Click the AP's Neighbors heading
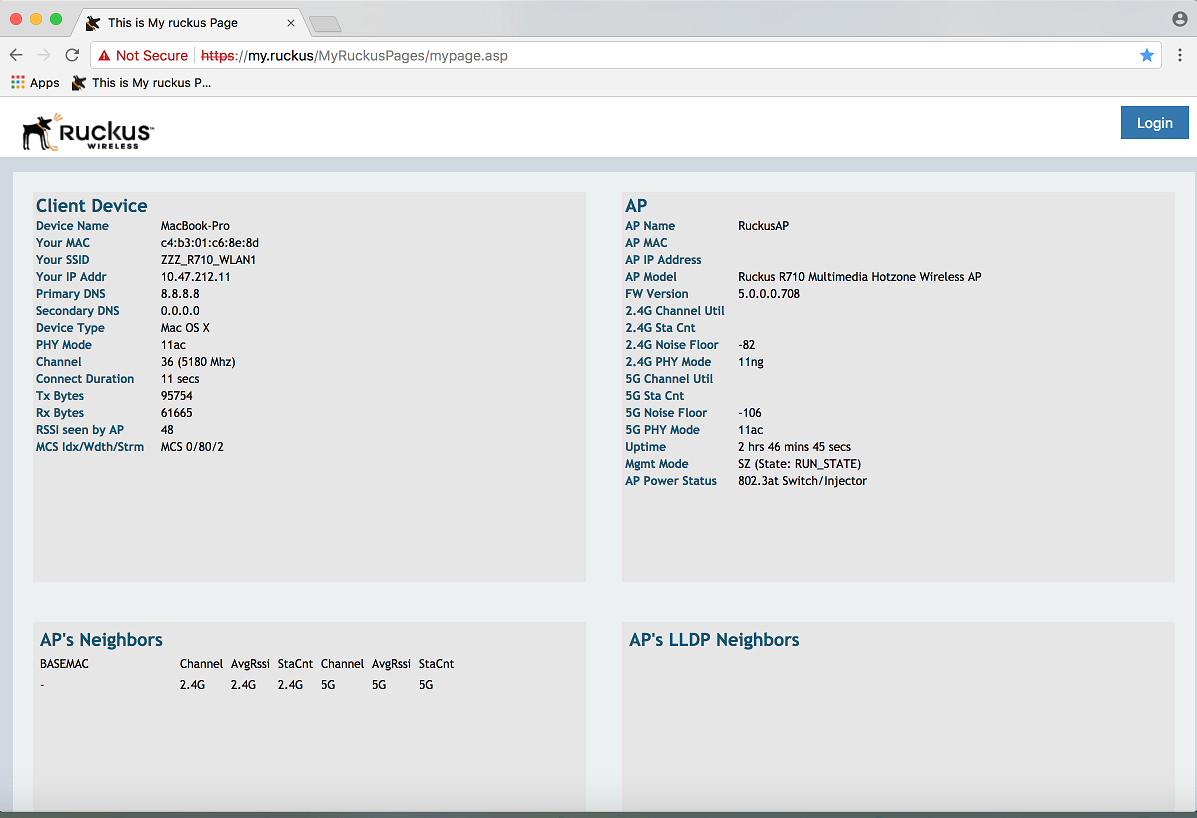The height and width of the screenshot is (818, 1197). pyautogui.click(x=101, y=640)
